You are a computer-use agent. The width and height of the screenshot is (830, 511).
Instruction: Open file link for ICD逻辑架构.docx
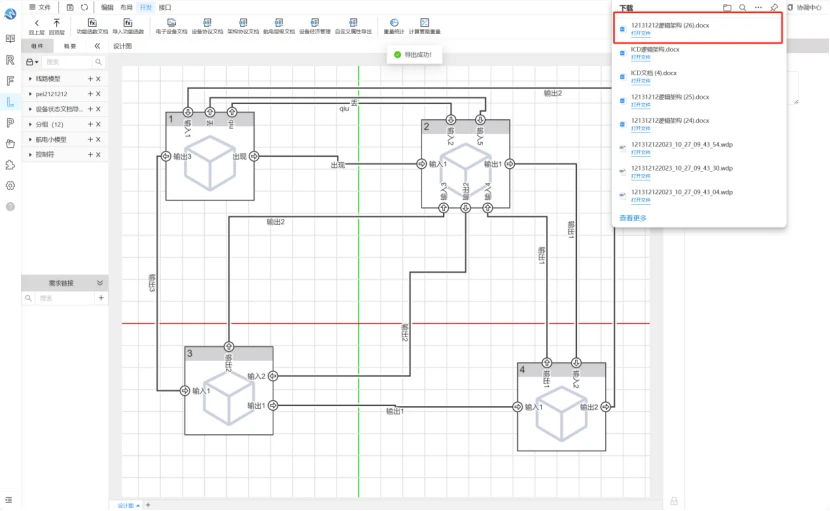tap(640, 57)
